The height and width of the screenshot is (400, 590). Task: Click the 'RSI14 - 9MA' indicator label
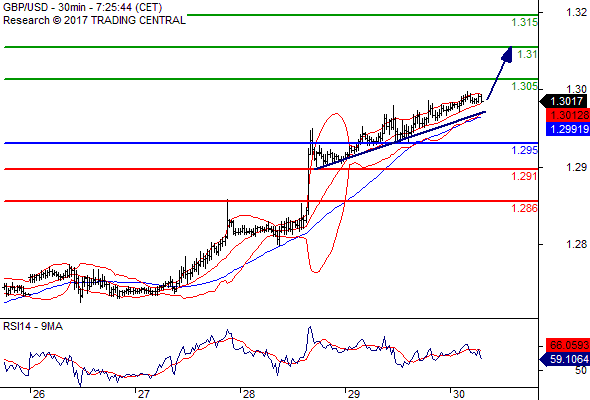(x=33, y=326)
